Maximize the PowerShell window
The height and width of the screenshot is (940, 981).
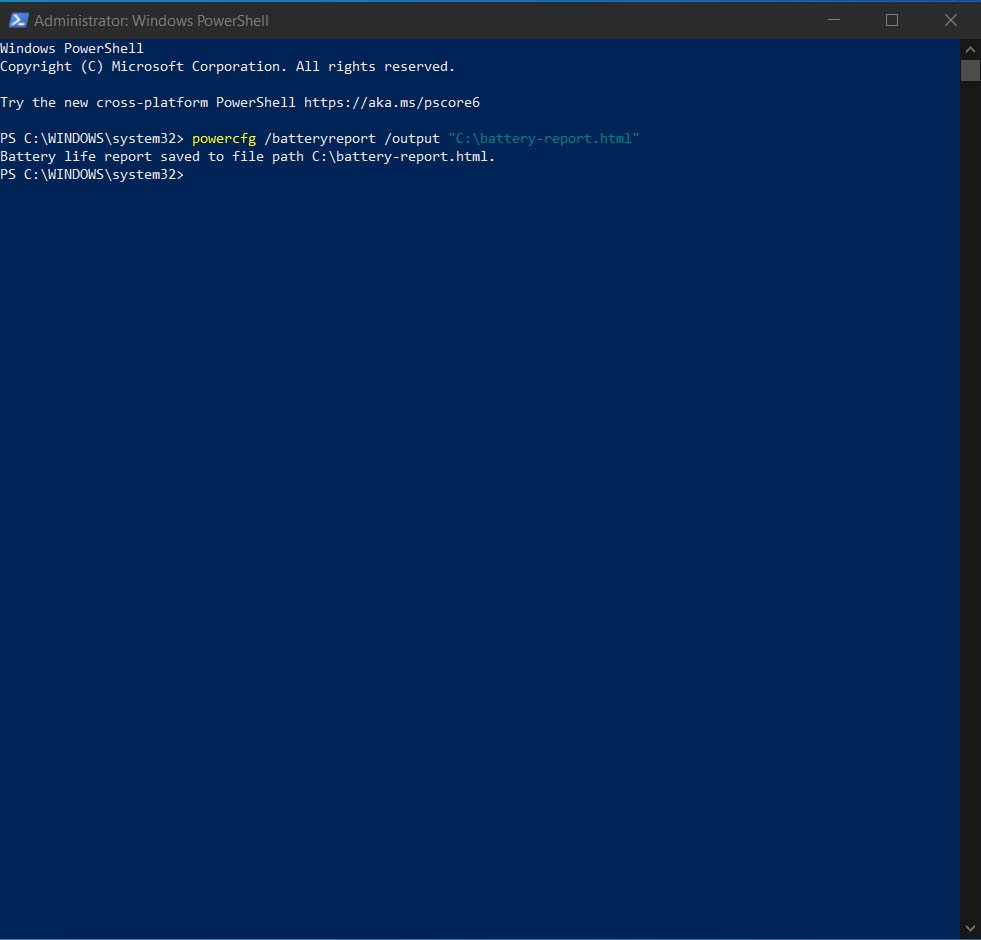point(892,20)
